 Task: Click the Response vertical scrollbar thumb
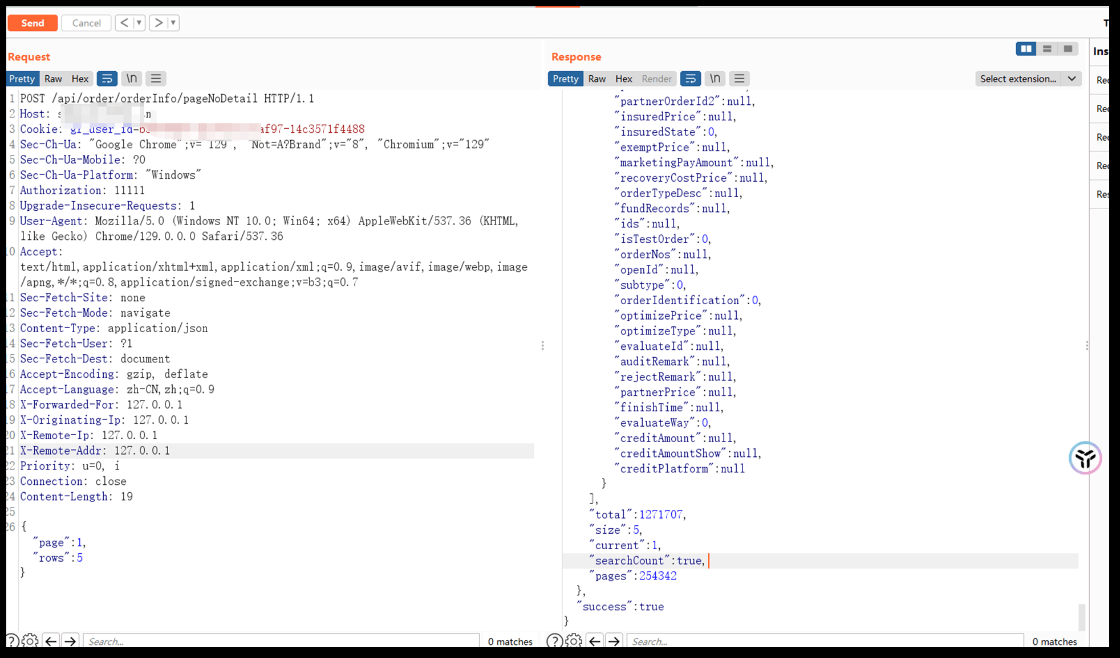click(1081, 617)
